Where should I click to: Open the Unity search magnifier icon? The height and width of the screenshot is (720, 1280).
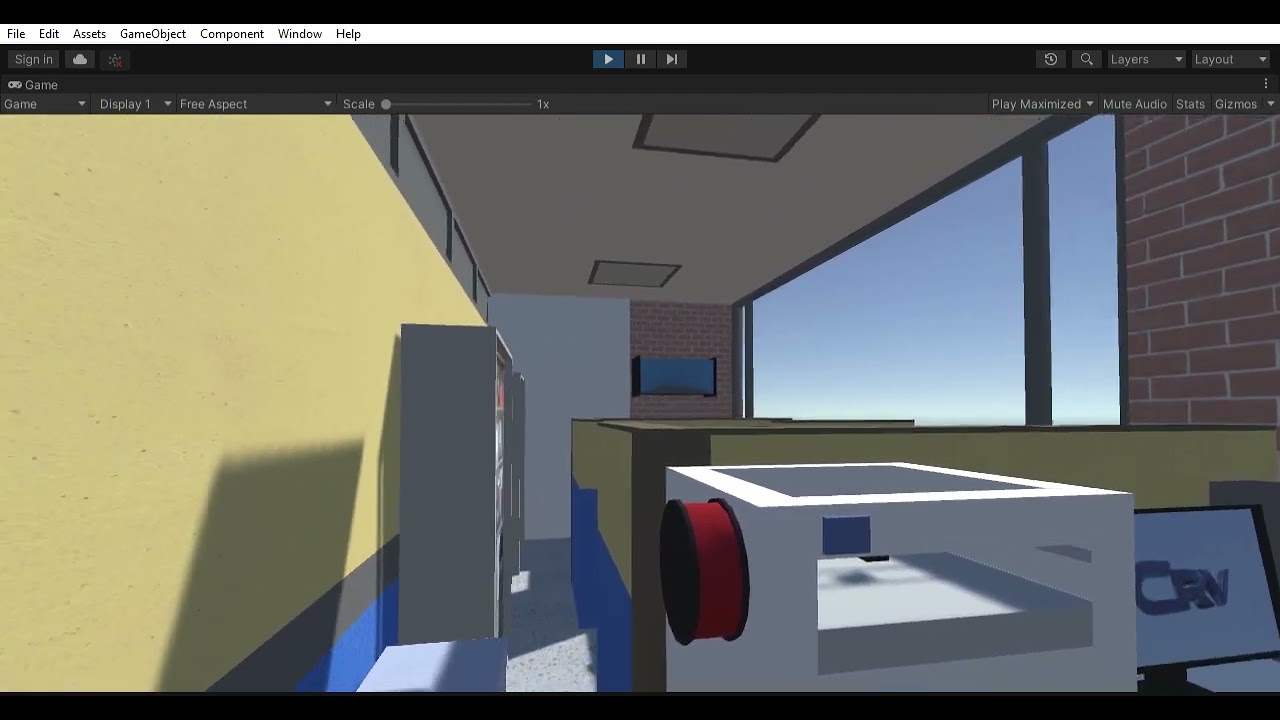point(1087,59)
